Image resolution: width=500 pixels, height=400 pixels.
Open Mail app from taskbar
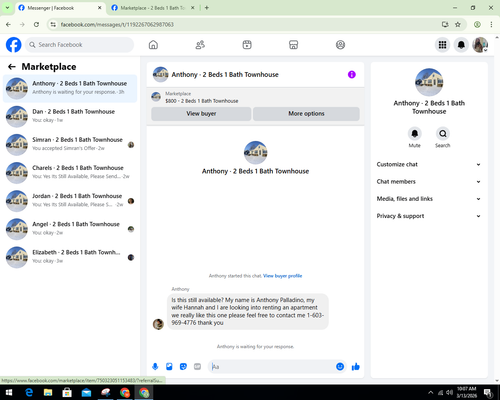[86, 392]
